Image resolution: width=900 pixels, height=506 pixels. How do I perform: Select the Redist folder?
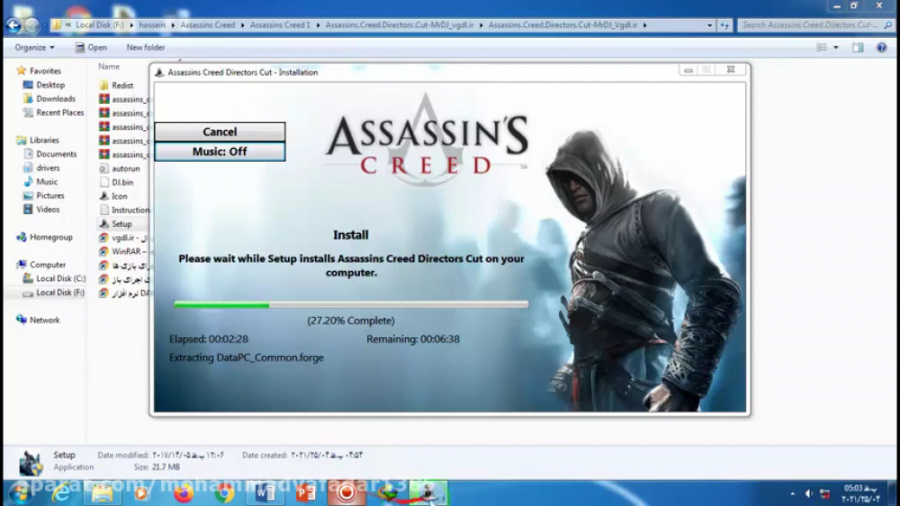tap(122, 85)
